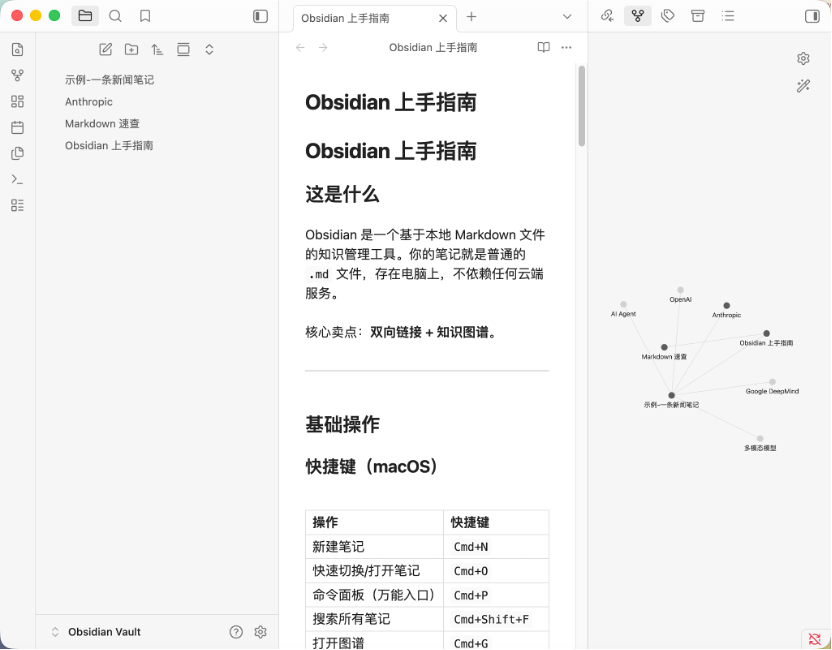Viewport: 832px width, 650px height.
Task: Click graph animate wand icon
Action: coord(803,85)
